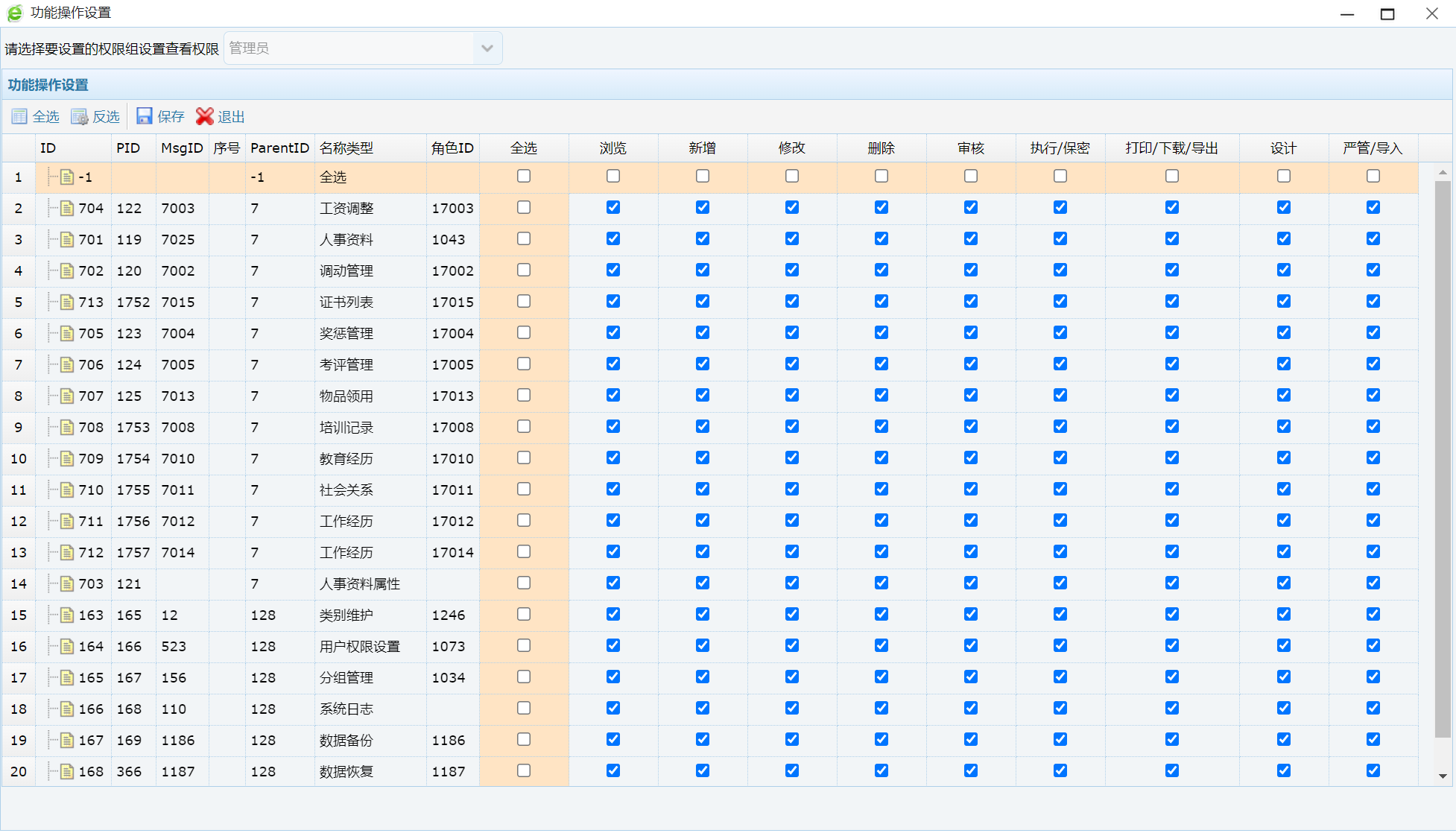The image size is (1456, 836).
Task: Click the document icon in row 工资调整
Action: tap(67, 208)
